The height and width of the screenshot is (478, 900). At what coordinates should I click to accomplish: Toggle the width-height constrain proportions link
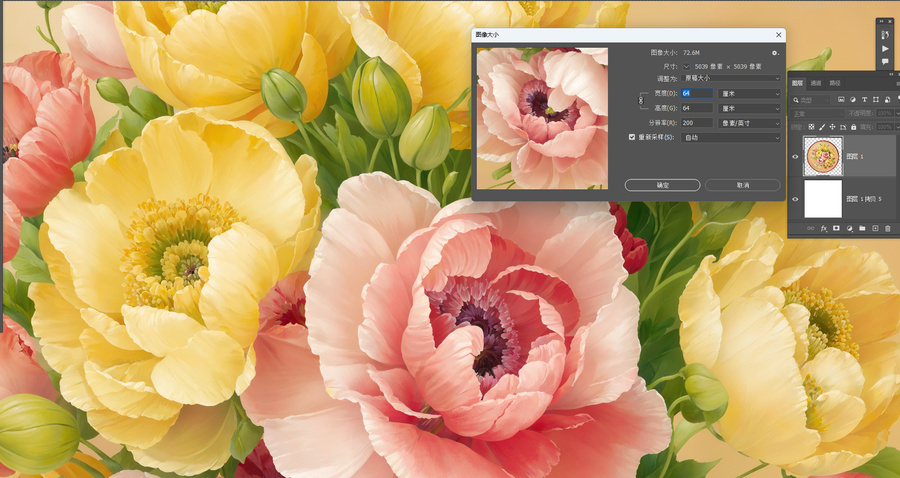point(641,100)
